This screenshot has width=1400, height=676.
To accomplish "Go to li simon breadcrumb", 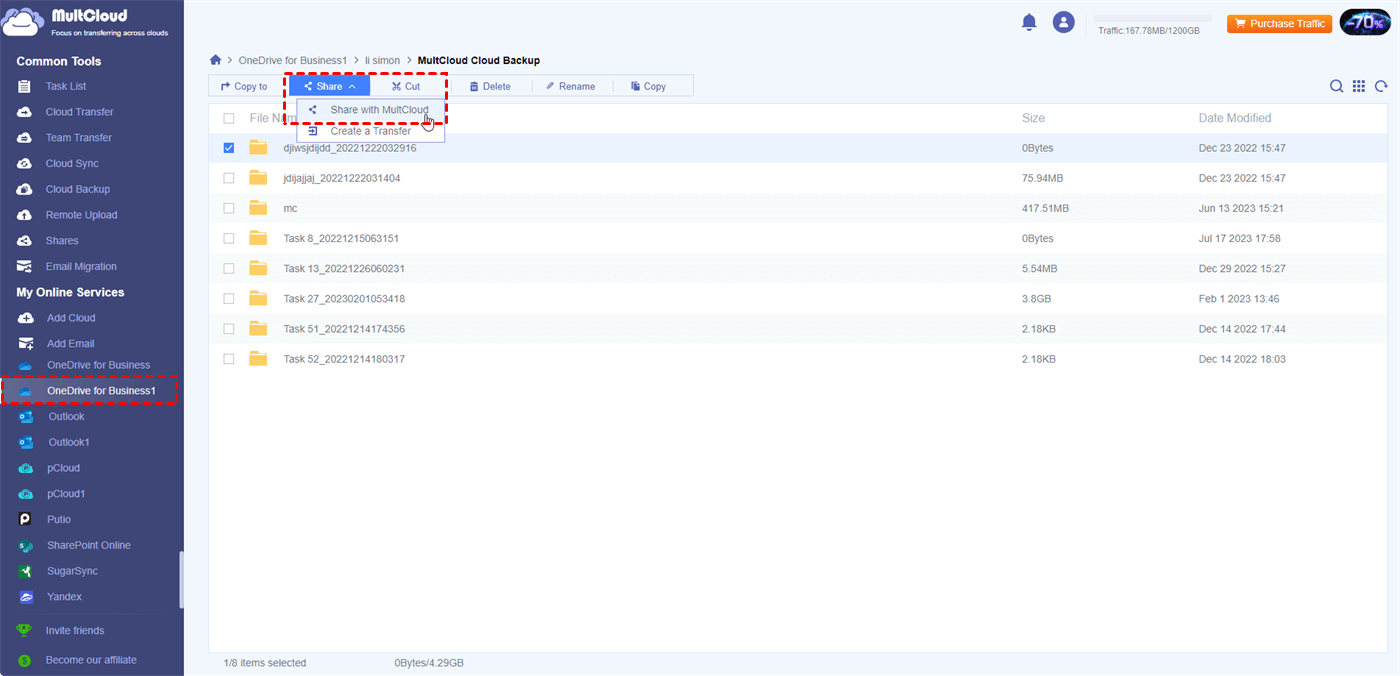I will (382, 60).
